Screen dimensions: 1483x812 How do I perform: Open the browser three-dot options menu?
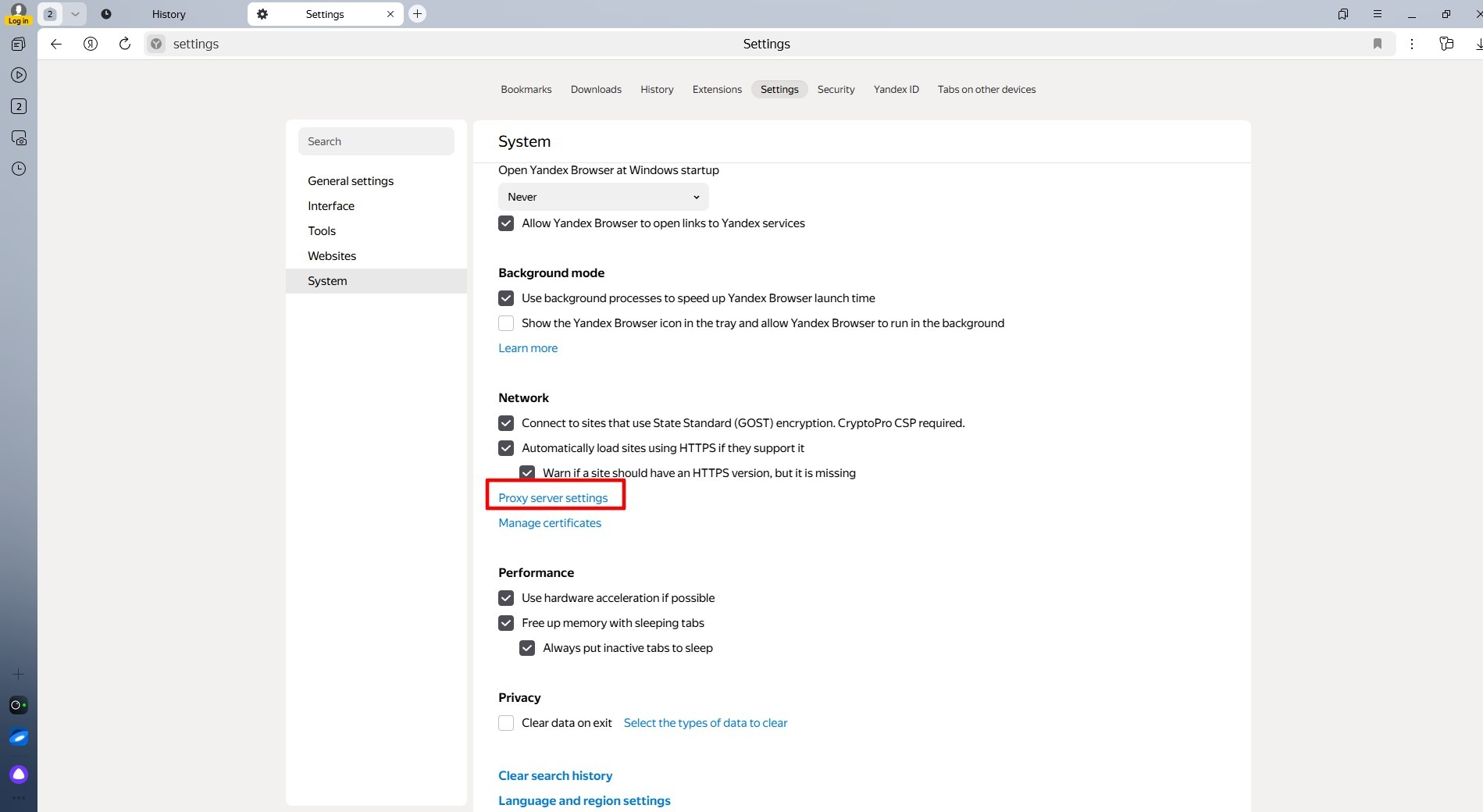tap(1411, 44)
